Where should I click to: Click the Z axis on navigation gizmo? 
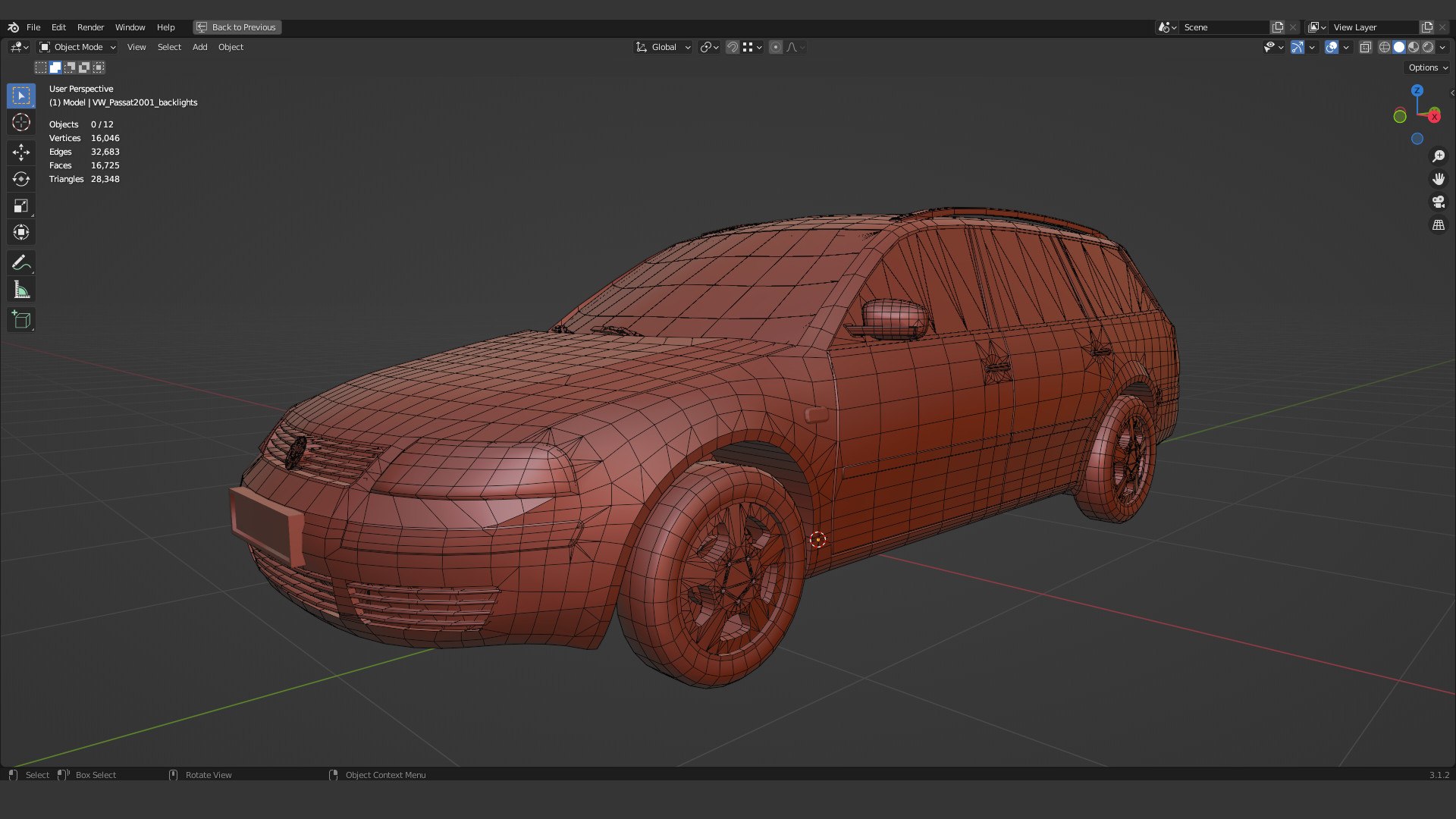pos(1417,90)
